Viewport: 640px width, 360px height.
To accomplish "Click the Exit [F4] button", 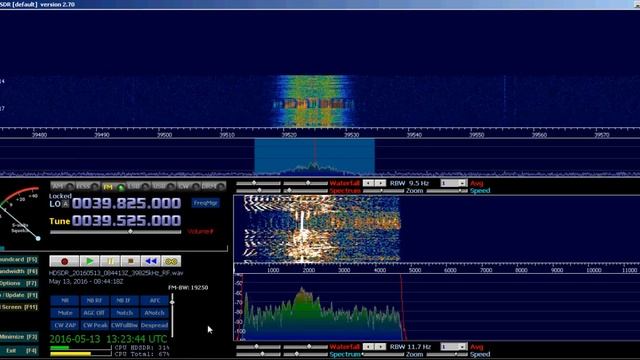I will click(18, 351).
